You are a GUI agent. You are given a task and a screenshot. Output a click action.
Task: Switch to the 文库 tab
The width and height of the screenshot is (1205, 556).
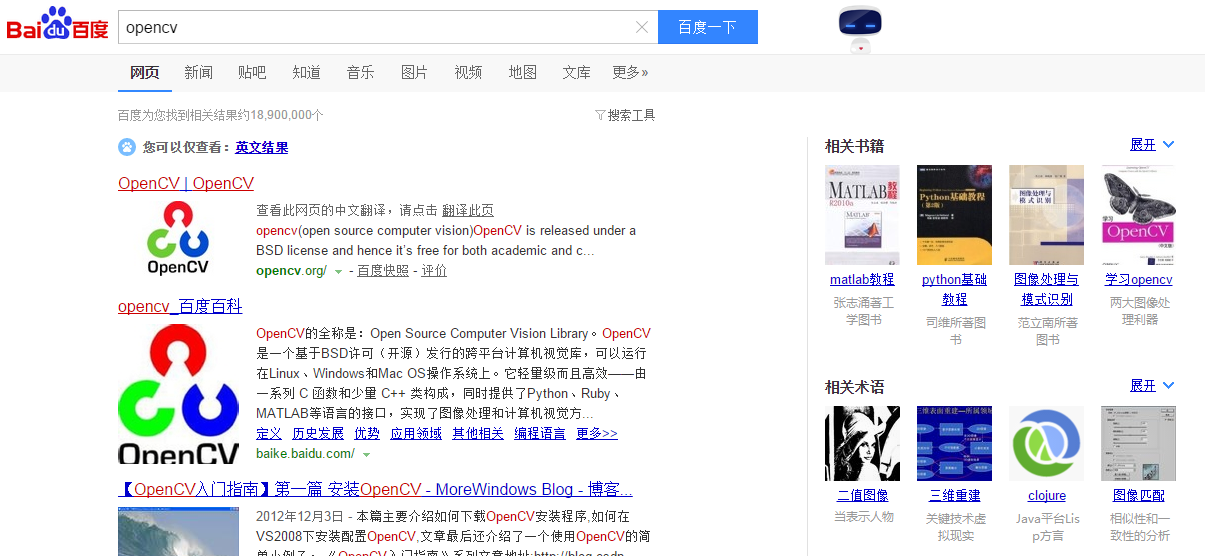point(576,72)
